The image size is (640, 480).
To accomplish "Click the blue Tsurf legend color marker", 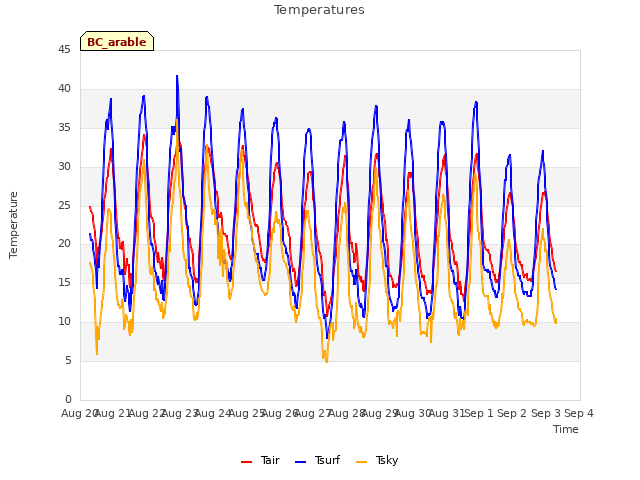I will (x=300, y=462).
